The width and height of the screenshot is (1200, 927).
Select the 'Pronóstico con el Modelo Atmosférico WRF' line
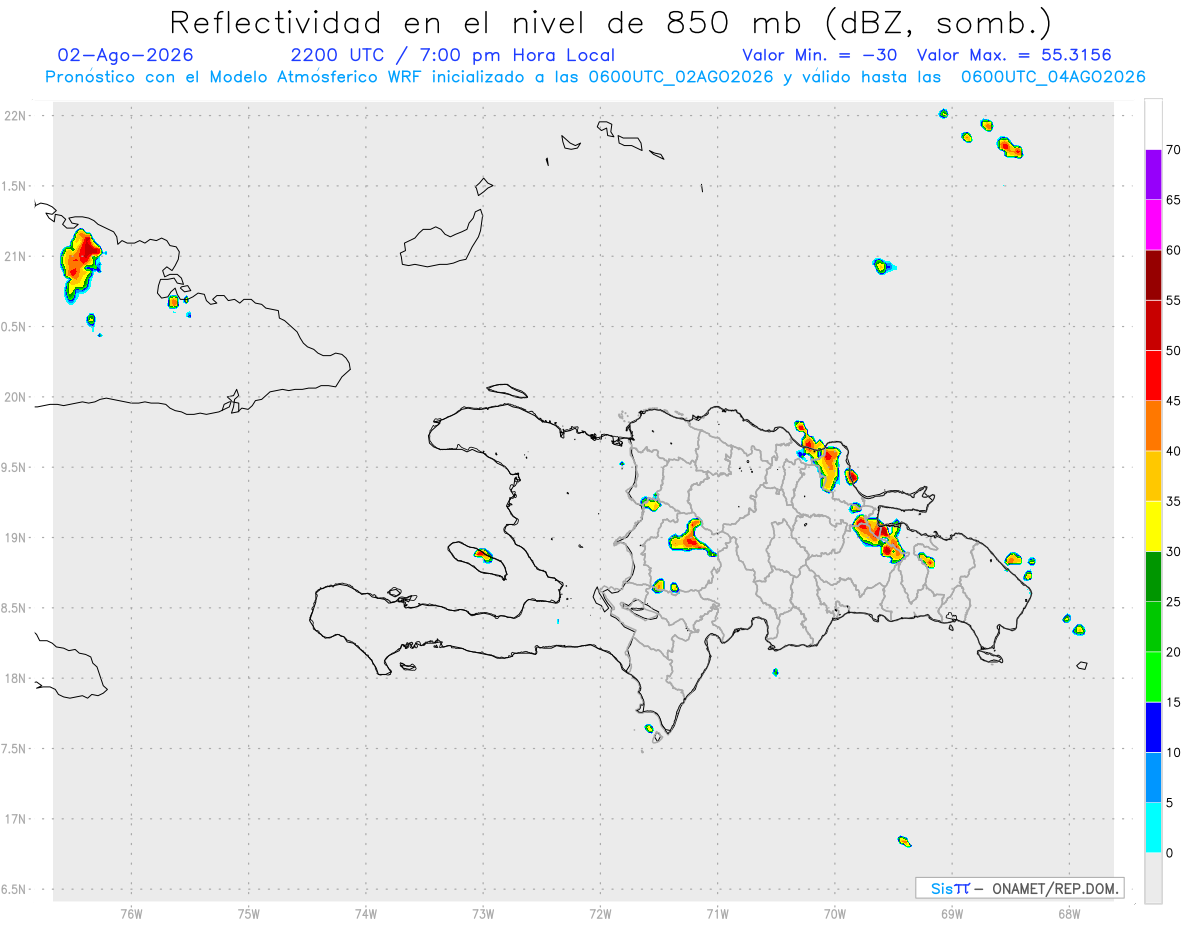(x=595, y=77)
